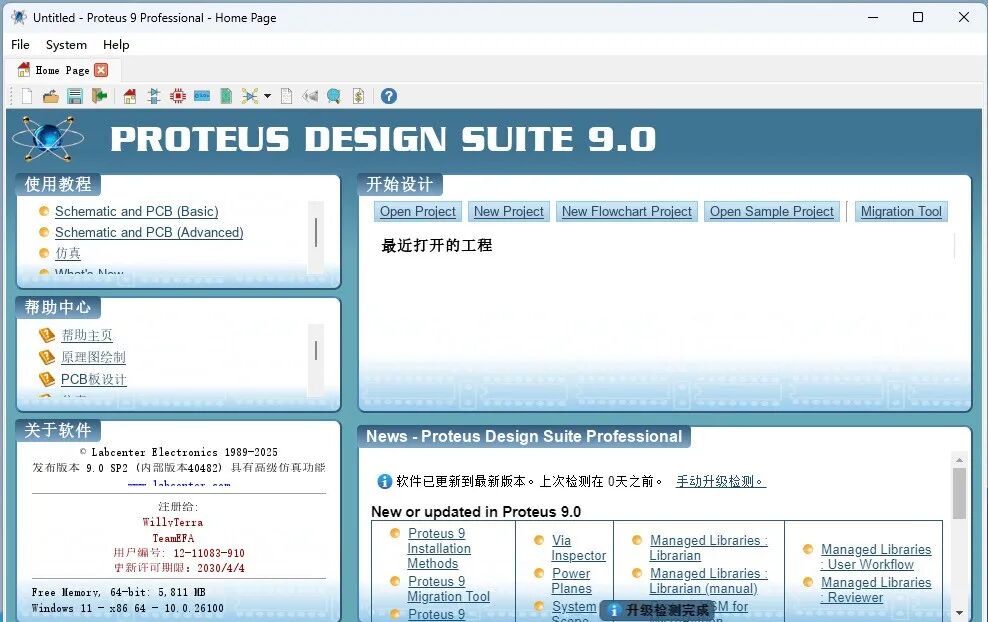Click the New Project button
This screenshot has height=622, width=988.
(x=508, y=212)
